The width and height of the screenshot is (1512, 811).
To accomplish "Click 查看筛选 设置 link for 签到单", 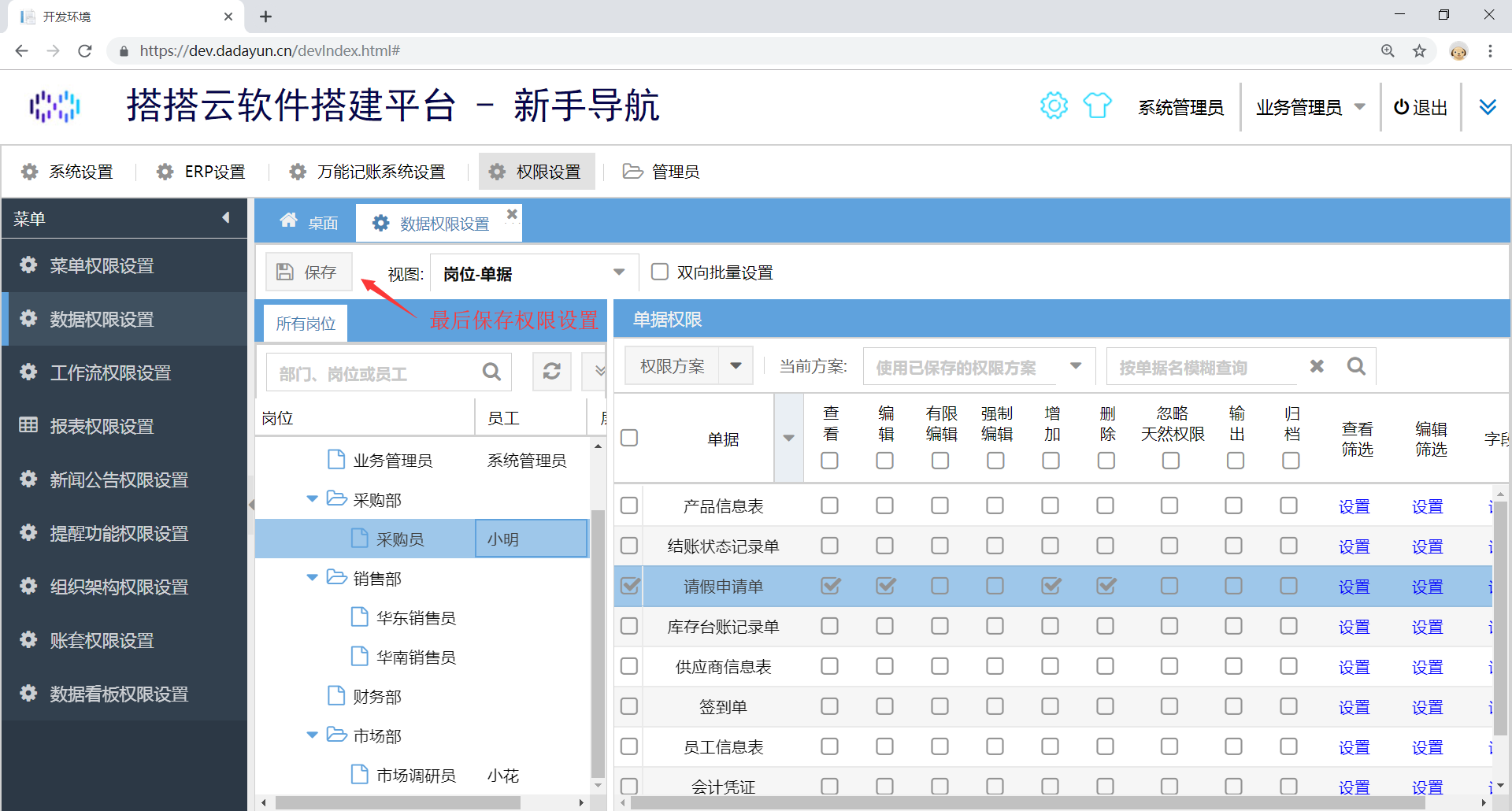I will [x=1354, y=707].
